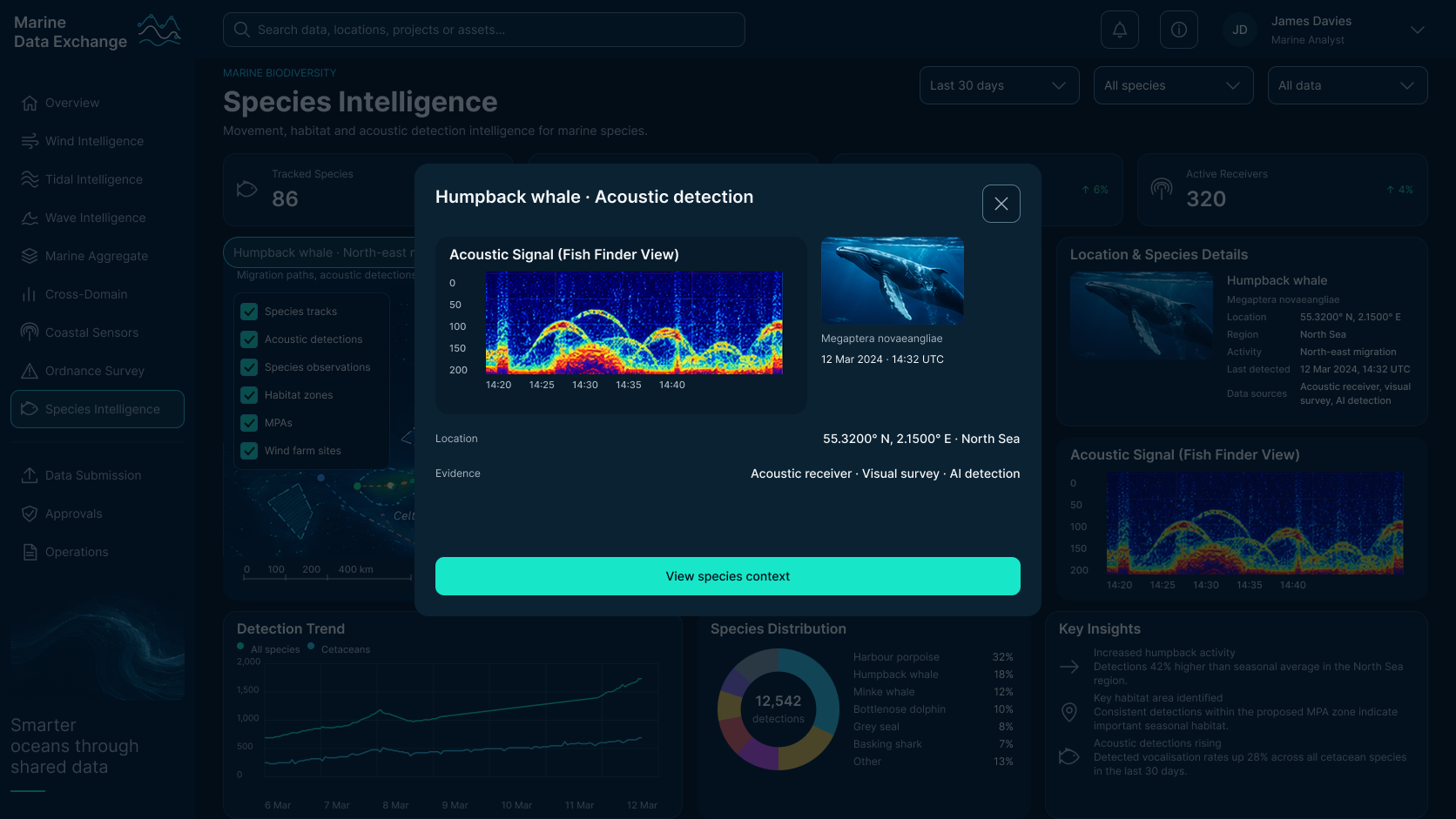This screenshot has height=819, width=1456.
Task: Click the arrow icon beside Increased humpback activity
Action: (x=1069, y=667)
